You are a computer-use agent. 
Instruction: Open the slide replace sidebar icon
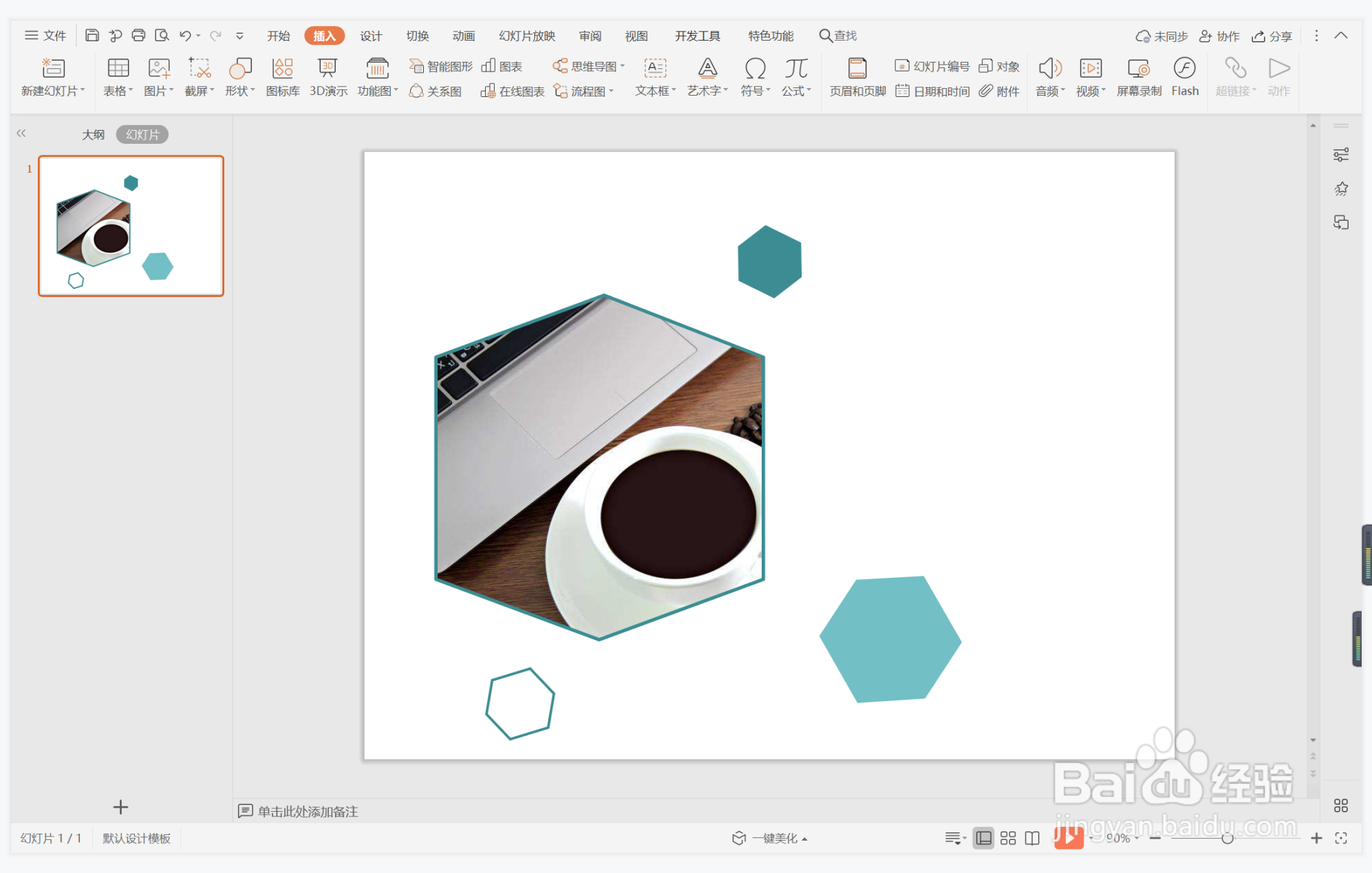tap(1341, 222)
